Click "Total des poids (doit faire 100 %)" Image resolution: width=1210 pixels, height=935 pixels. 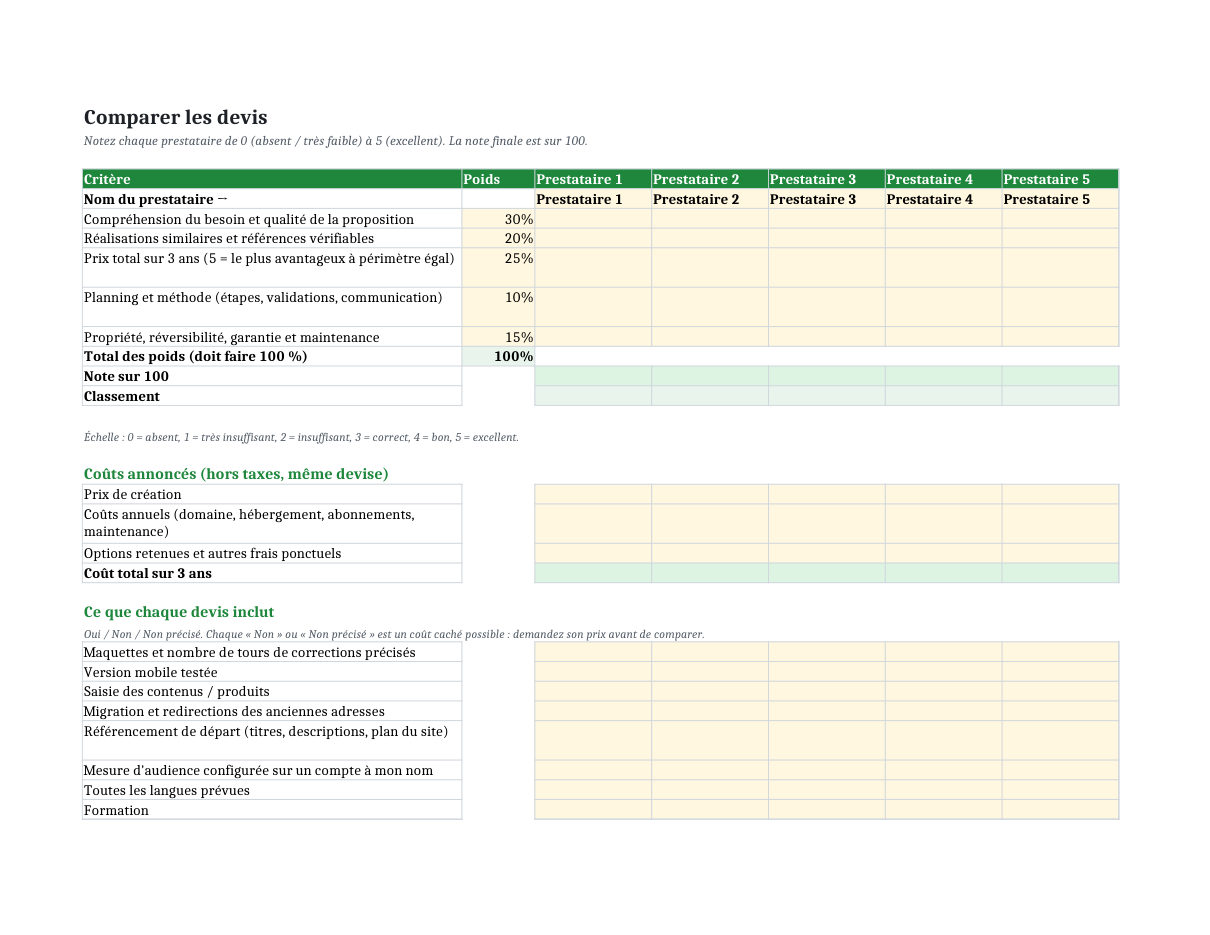pos(272,356)
